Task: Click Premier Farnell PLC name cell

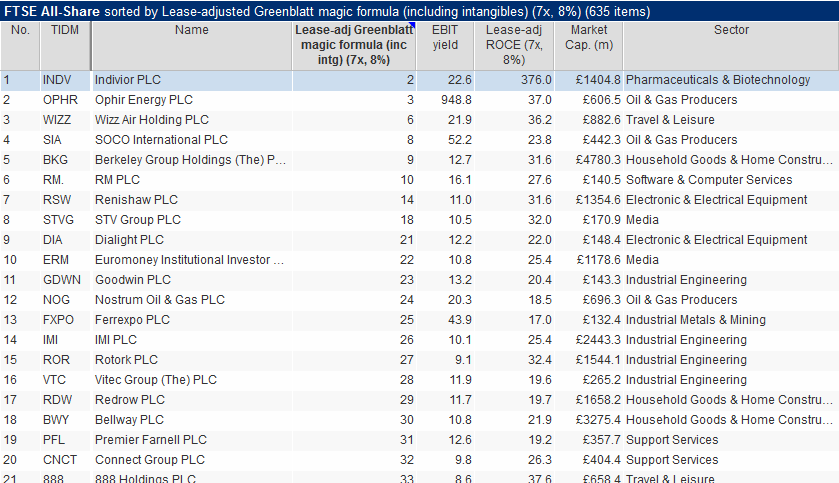Action: [192, 440]
